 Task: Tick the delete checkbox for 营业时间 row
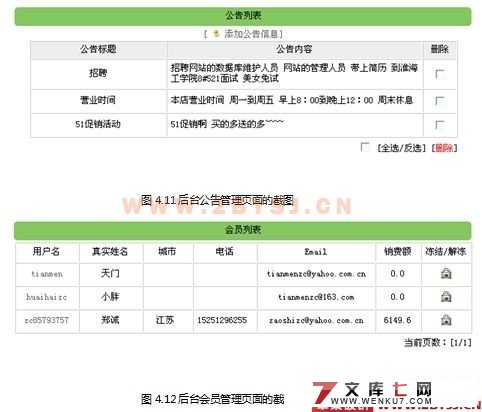[440, 101]
